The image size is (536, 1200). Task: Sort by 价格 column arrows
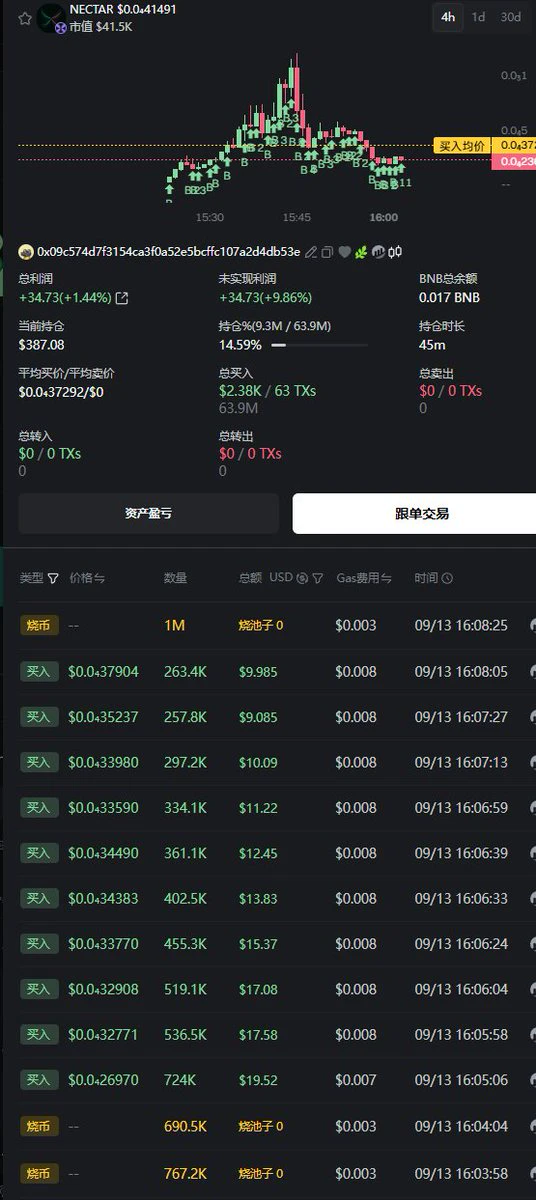[100, 578]
